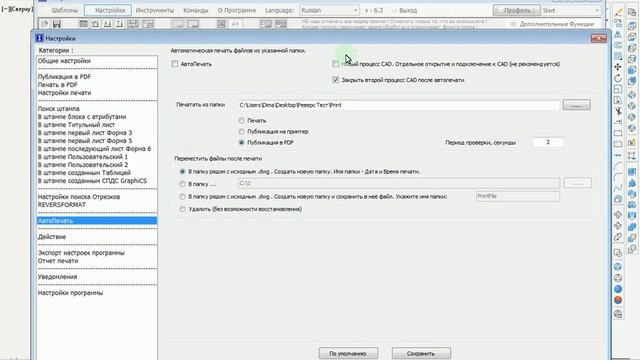Click the Выход menu item

point(404,10)
